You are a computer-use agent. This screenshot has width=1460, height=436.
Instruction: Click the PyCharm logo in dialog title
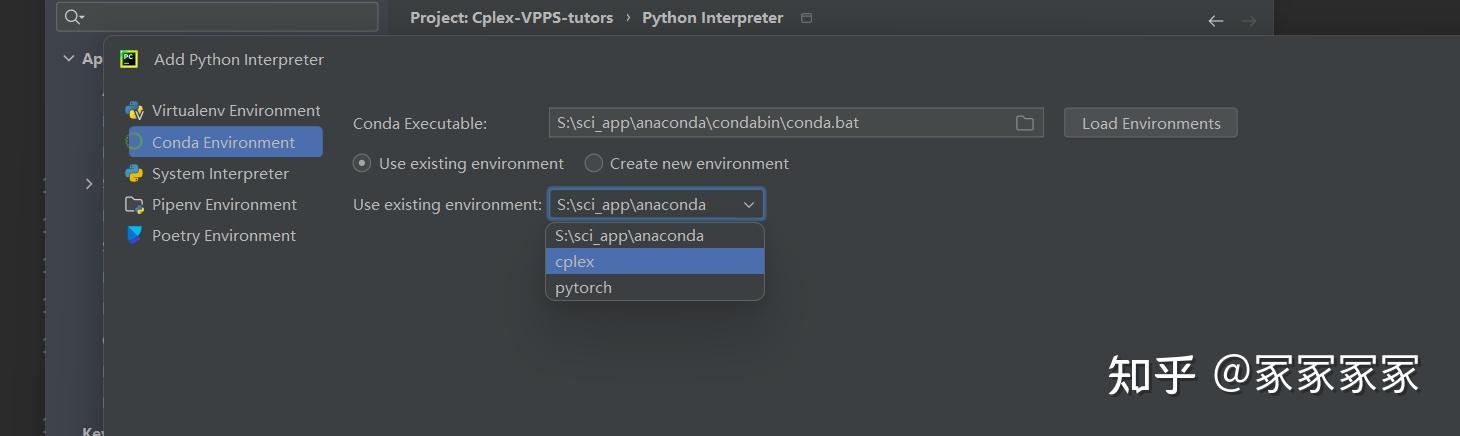[129, 59]
